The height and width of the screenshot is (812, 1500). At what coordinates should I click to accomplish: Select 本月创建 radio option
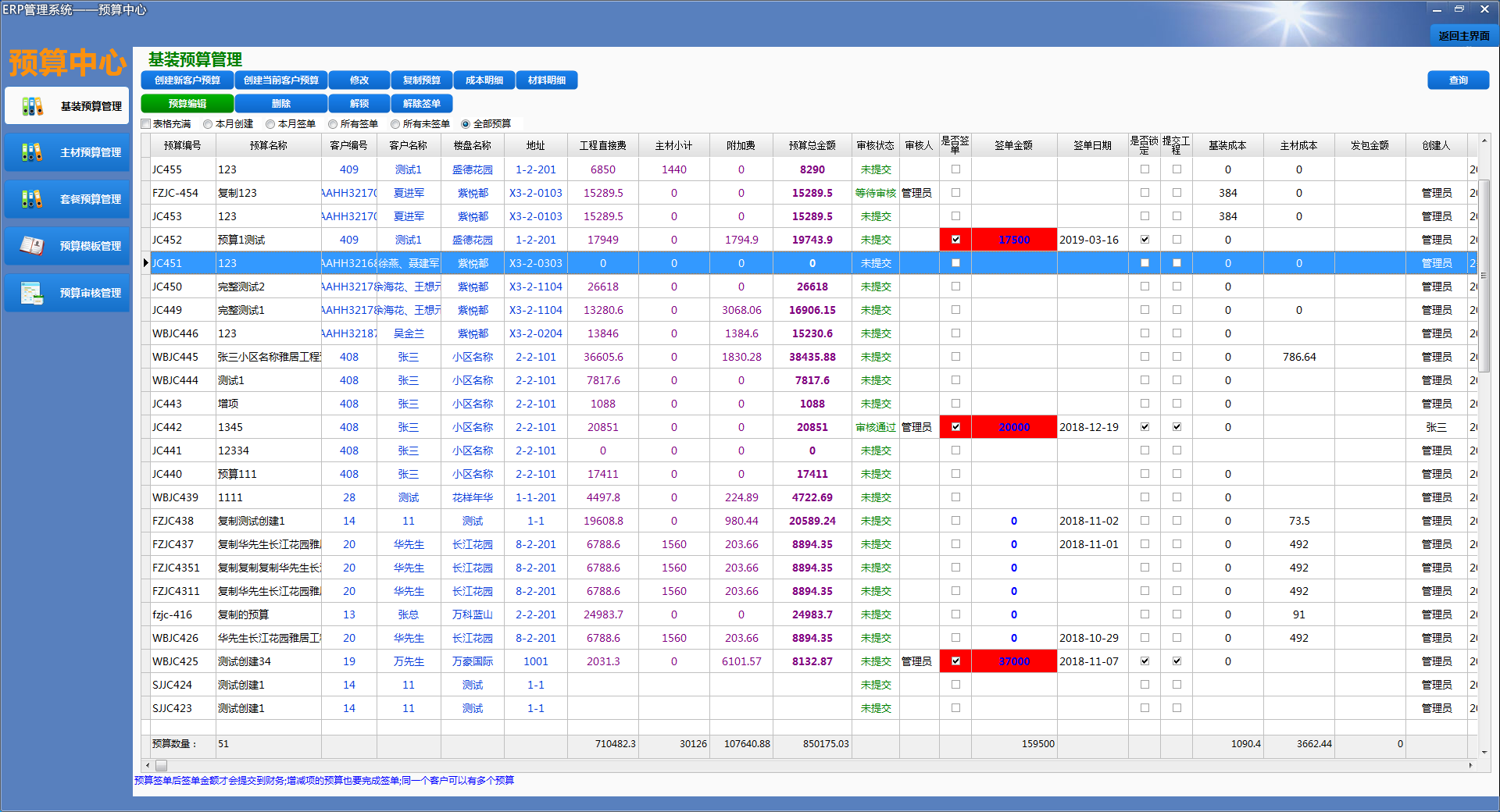208,124
